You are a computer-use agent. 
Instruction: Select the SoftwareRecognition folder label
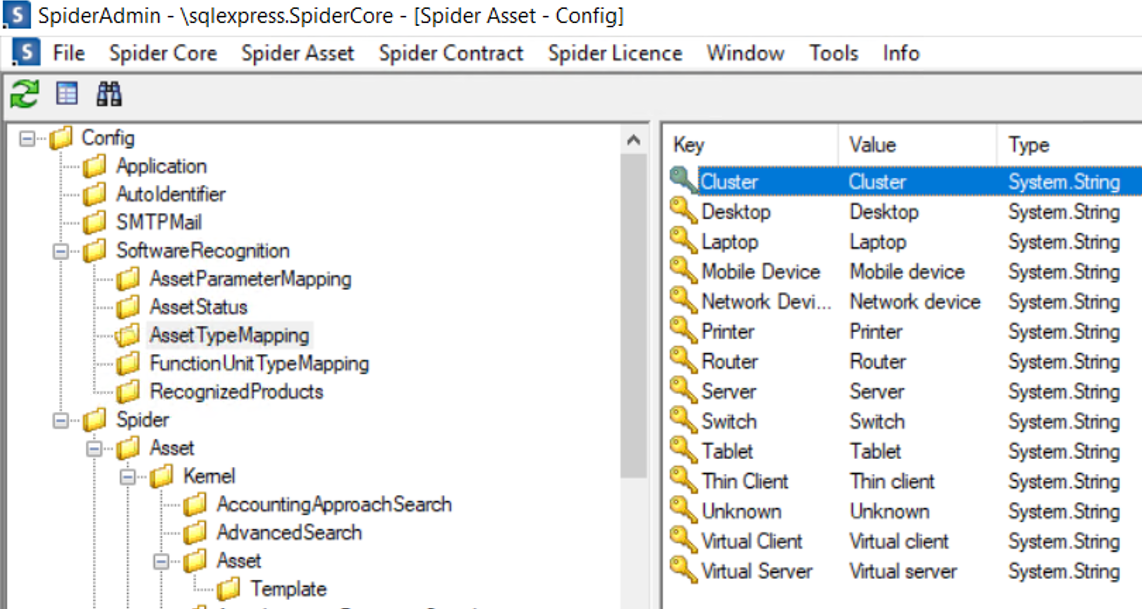pos(203,251)
